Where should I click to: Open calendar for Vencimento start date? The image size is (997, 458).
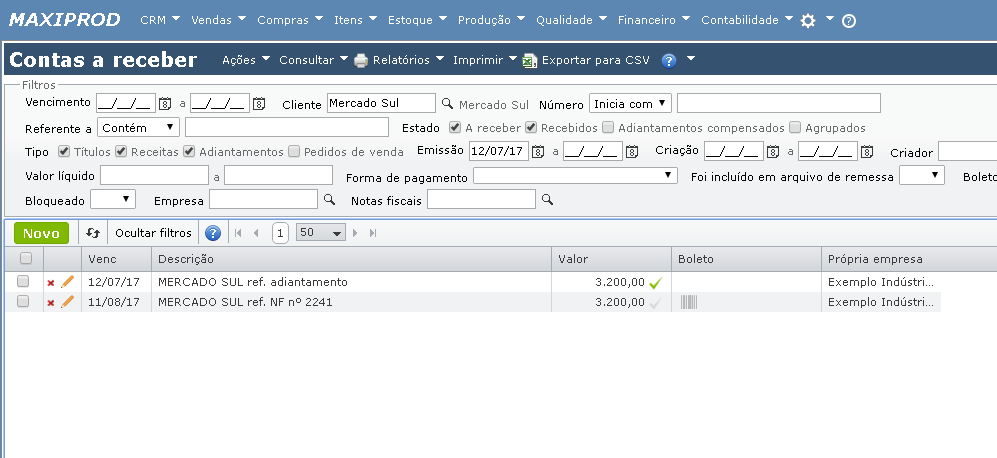point(165,103)
